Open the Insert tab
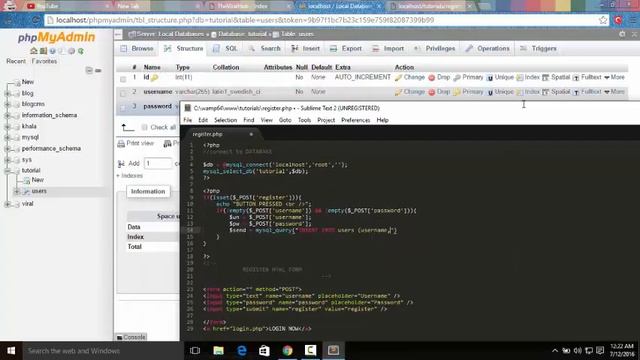Screen dimensions: 640x360 (x=305, y=49)
